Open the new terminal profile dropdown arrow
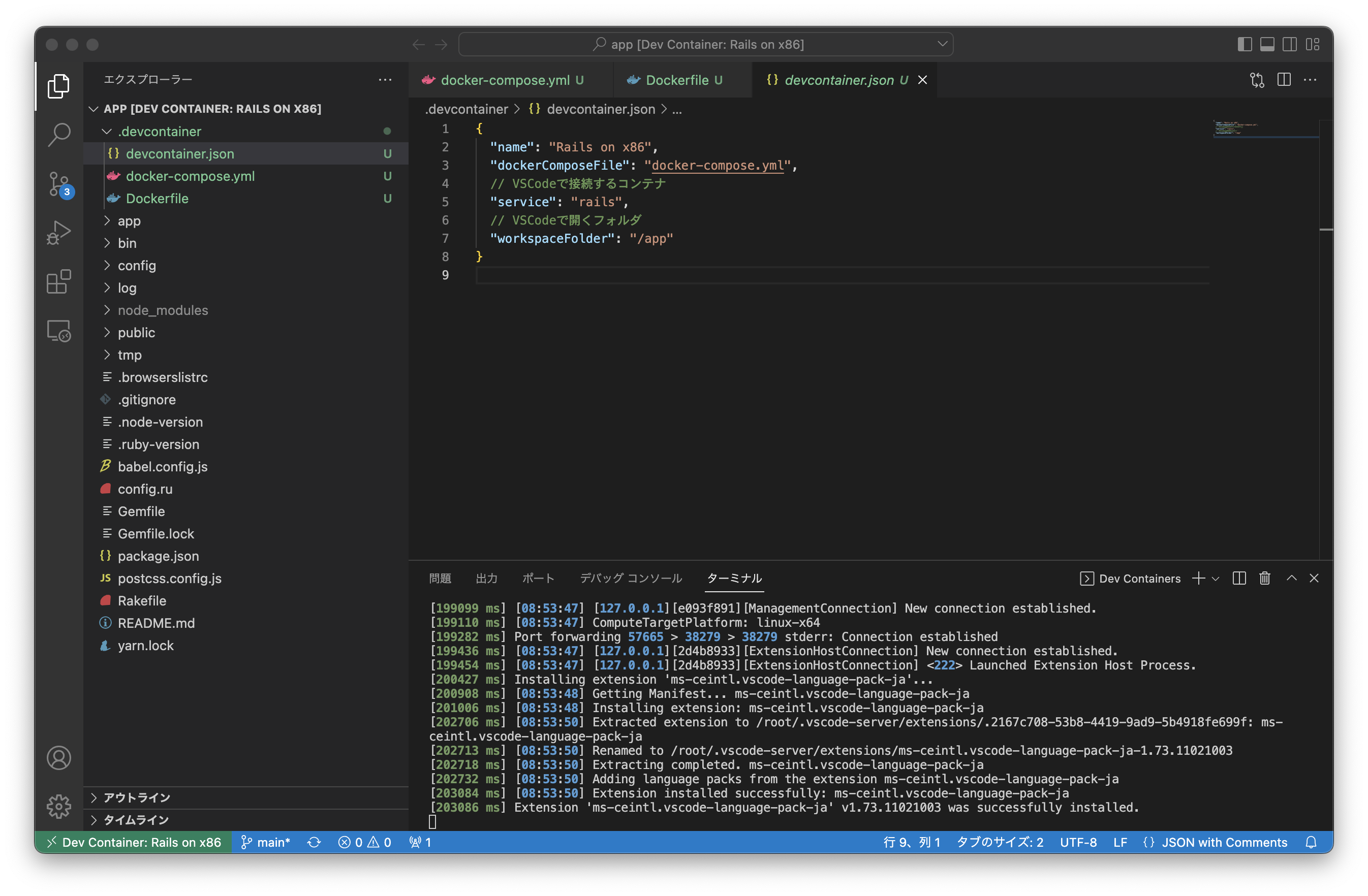 pyautogui.click(x=1215, y=579)
